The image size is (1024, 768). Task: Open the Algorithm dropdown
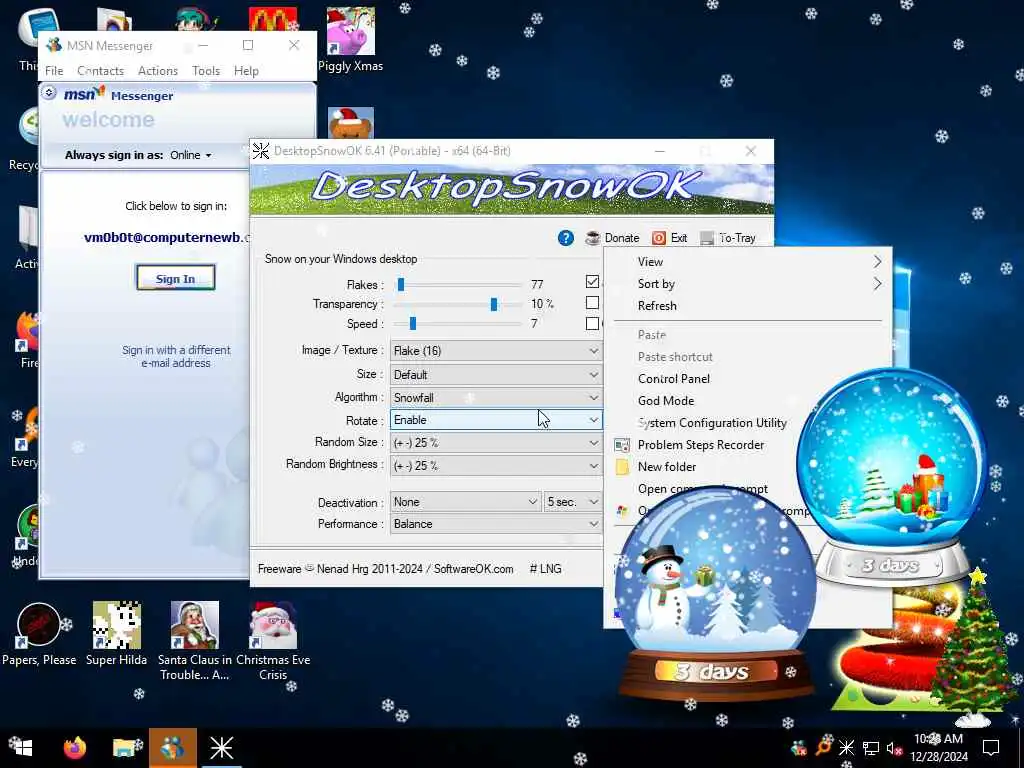[x=496, y=397]
